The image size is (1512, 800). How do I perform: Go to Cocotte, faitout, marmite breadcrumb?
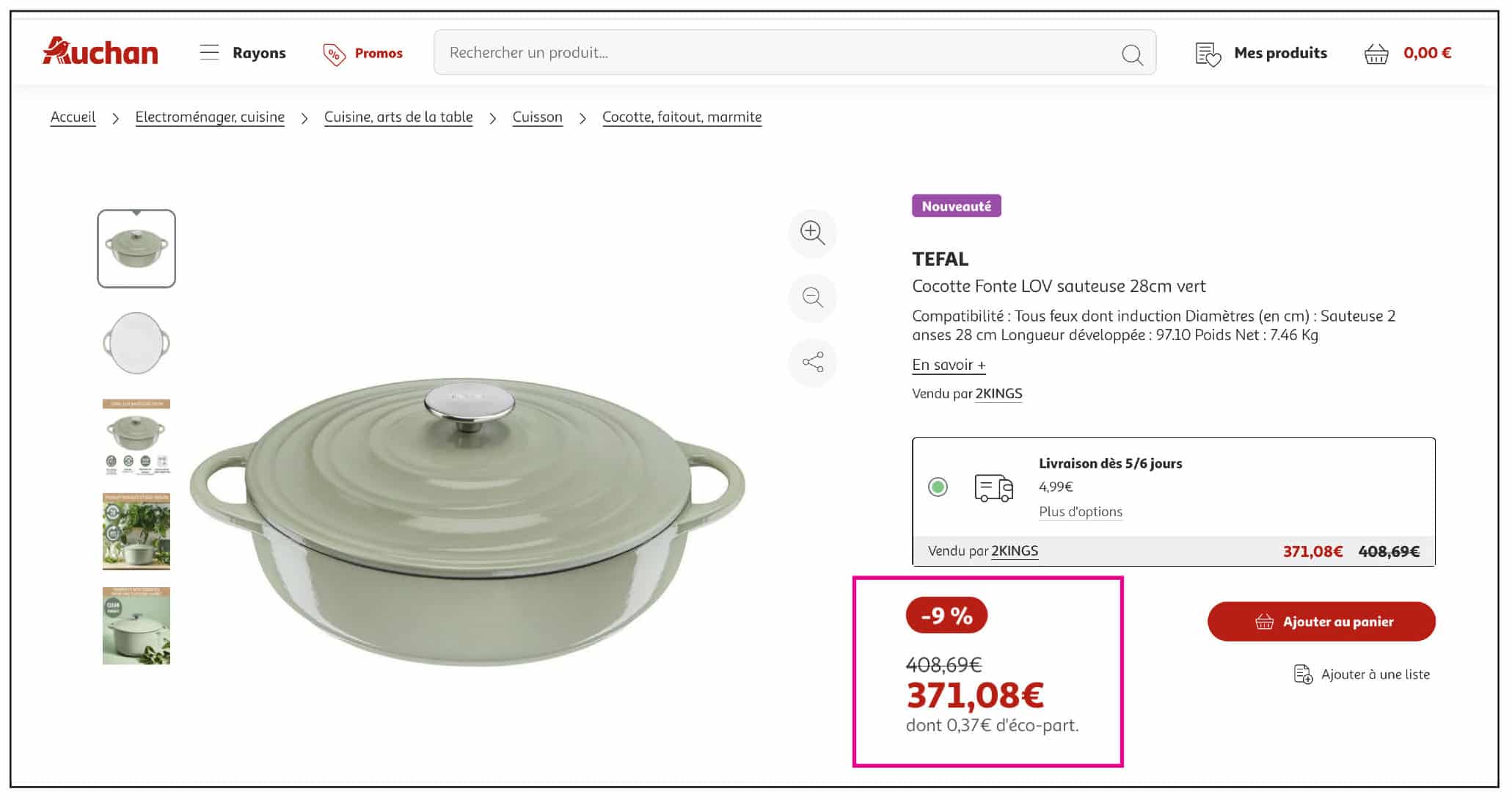(x=682, y=117)
